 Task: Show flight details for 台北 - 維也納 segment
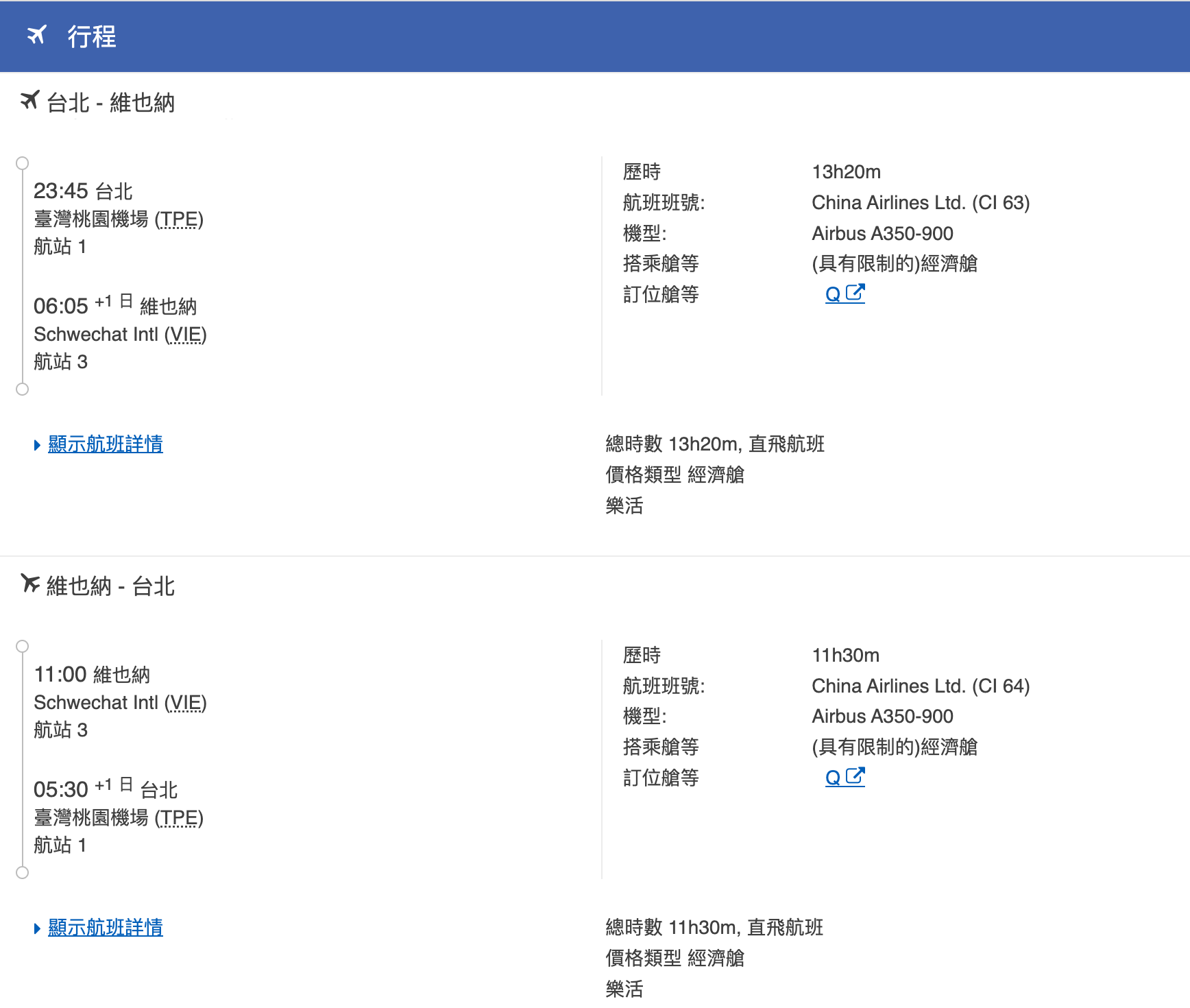tap(106, 444)
